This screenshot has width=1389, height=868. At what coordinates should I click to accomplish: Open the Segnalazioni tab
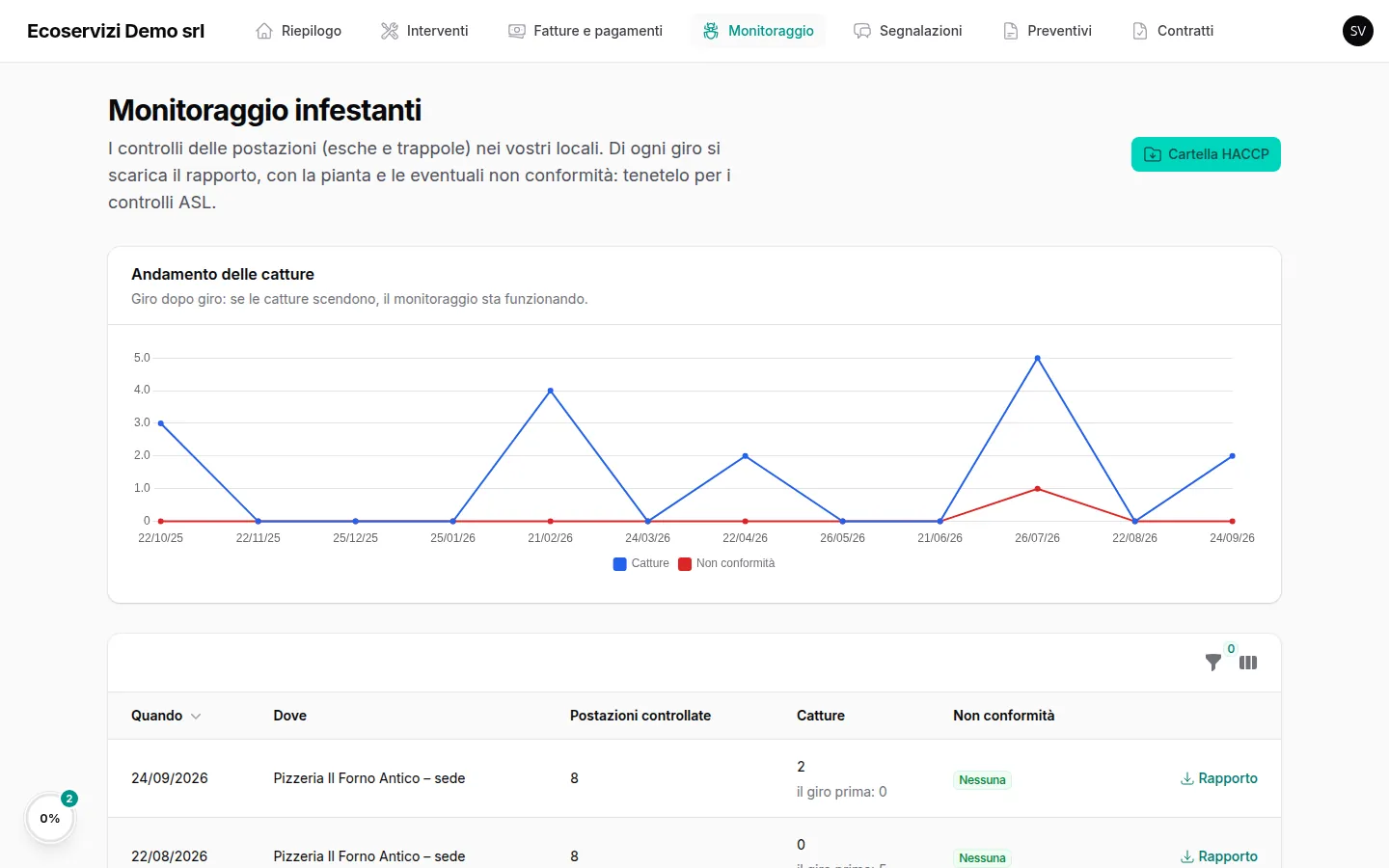pyautogui.click(x=908, y=31)
